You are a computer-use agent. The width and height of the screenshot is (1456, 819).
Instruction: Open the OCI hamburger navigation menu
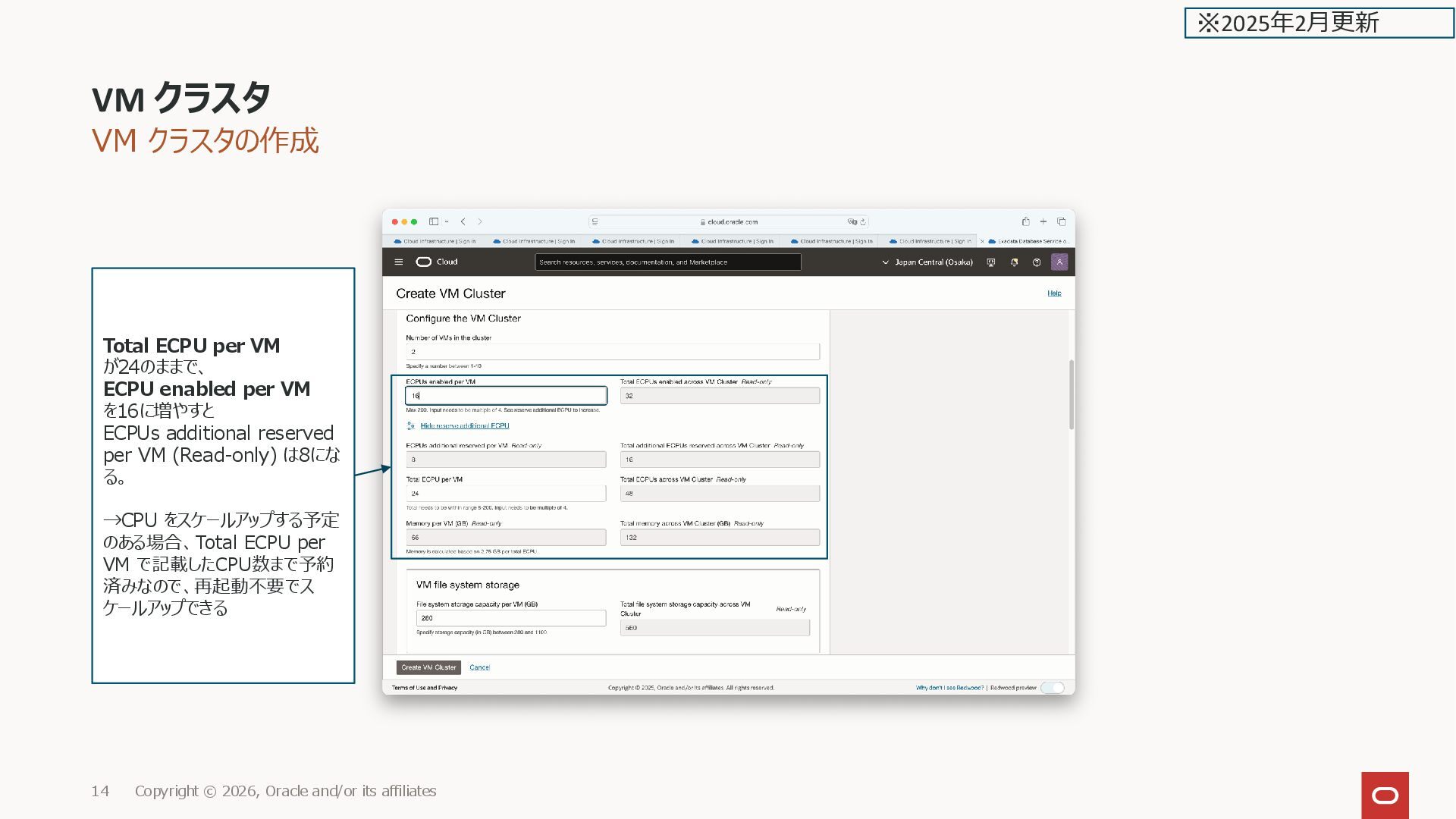click(x=399, y=262)
